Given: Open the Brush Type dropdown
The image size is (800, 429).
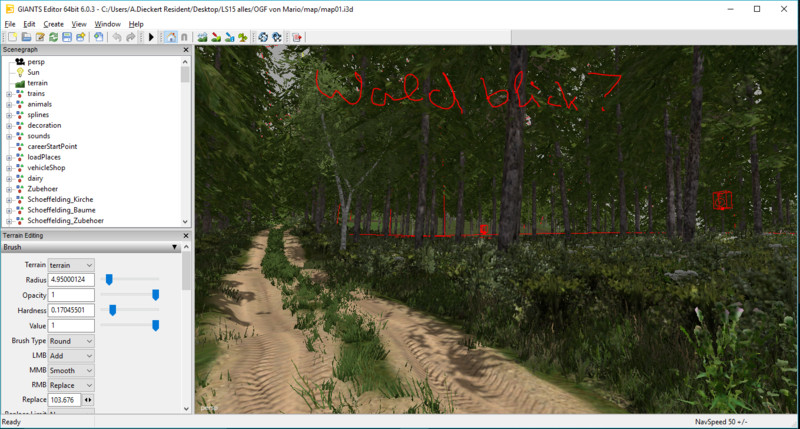Looking at the screenshot, I should point(71,341).
